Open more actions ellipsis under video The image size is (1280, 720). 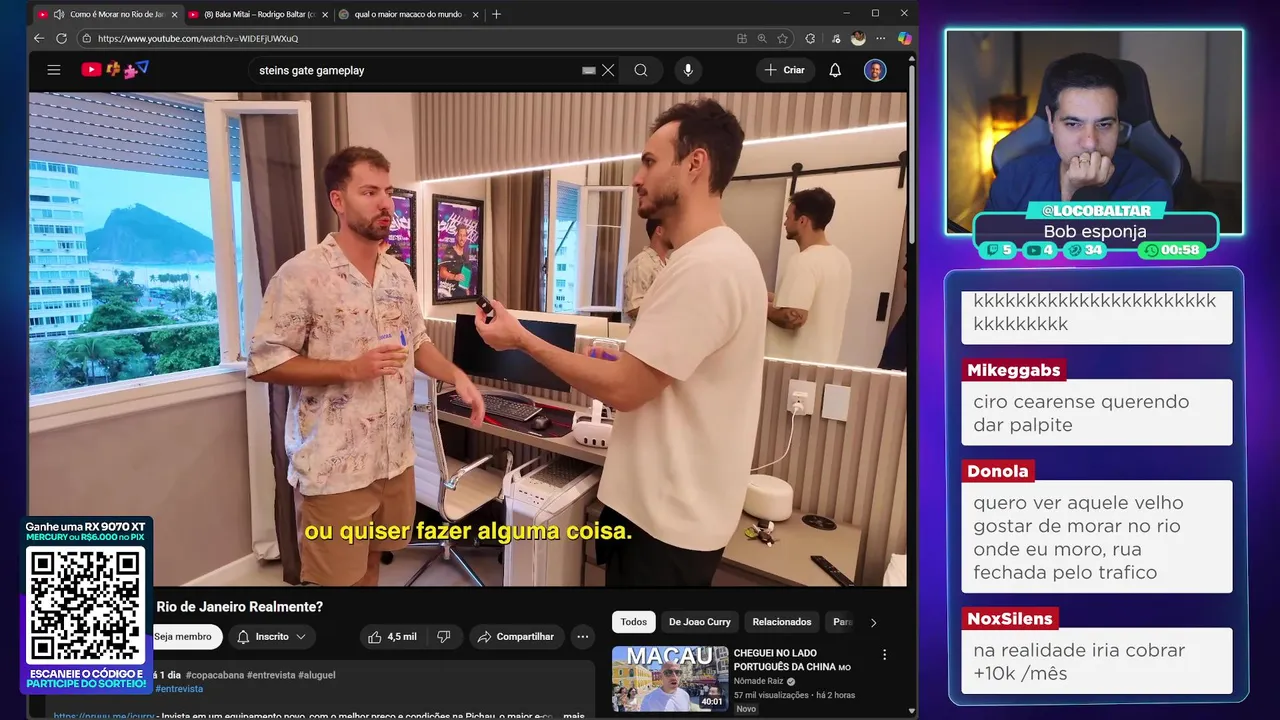(x=583, y=636)
